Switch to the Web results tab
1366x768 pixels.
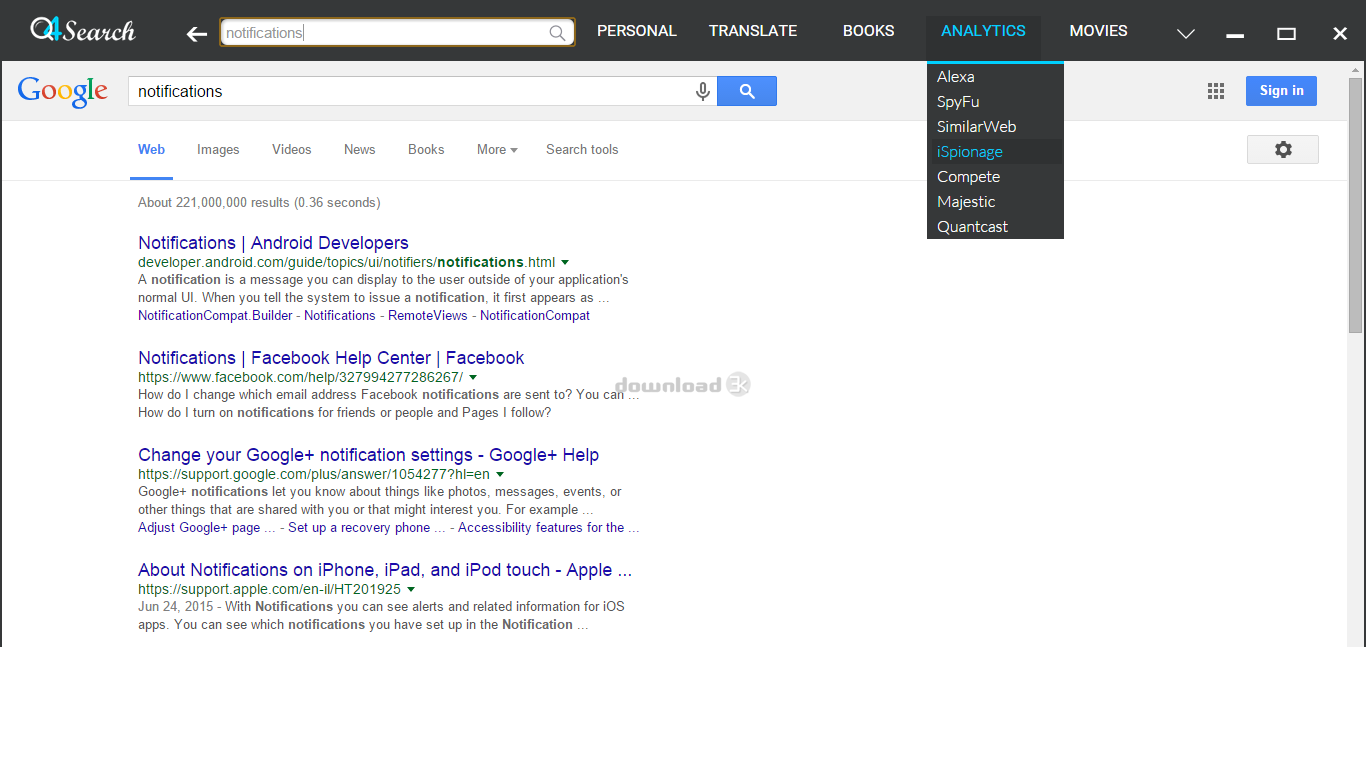tap(151, 149)
